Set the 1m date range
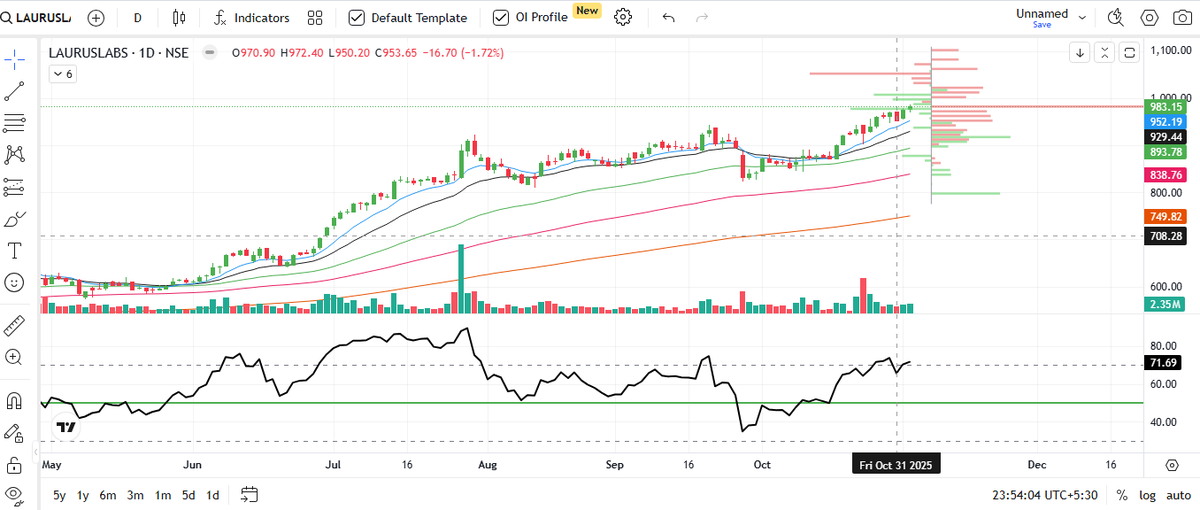 162,495
